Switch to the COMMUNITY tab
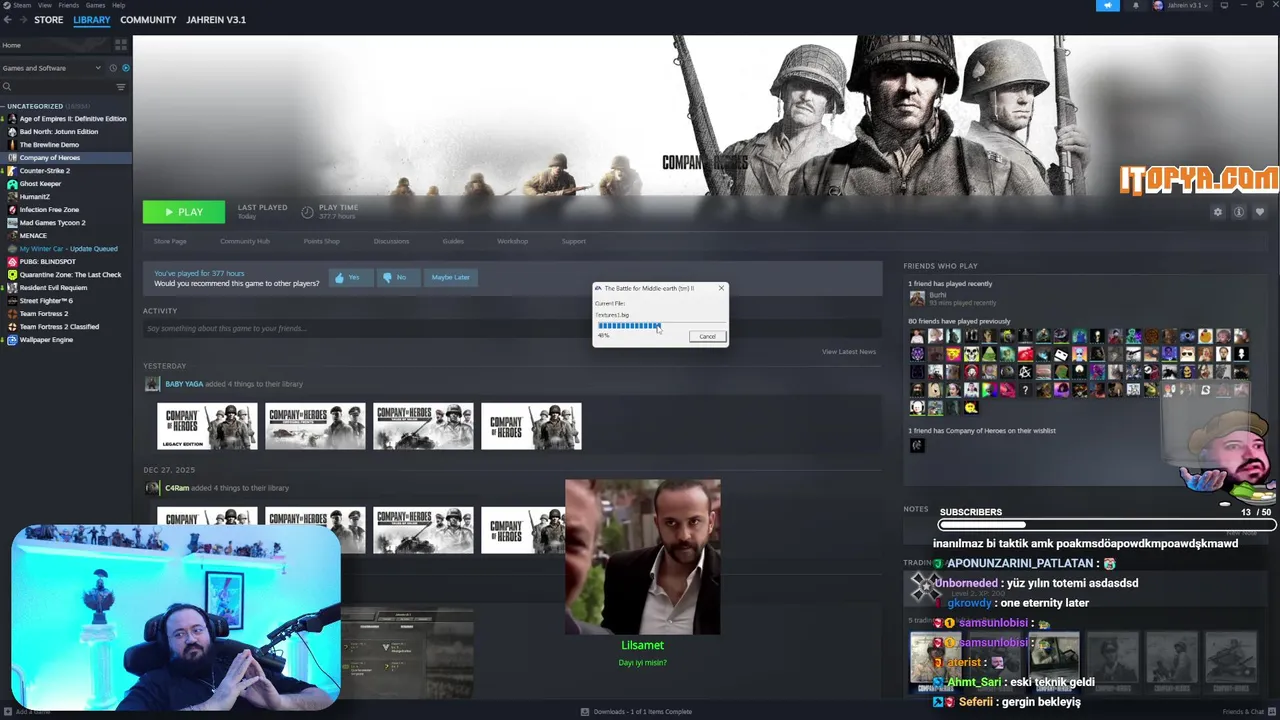Screen dimensions: 1280x720 coord(148,20)
